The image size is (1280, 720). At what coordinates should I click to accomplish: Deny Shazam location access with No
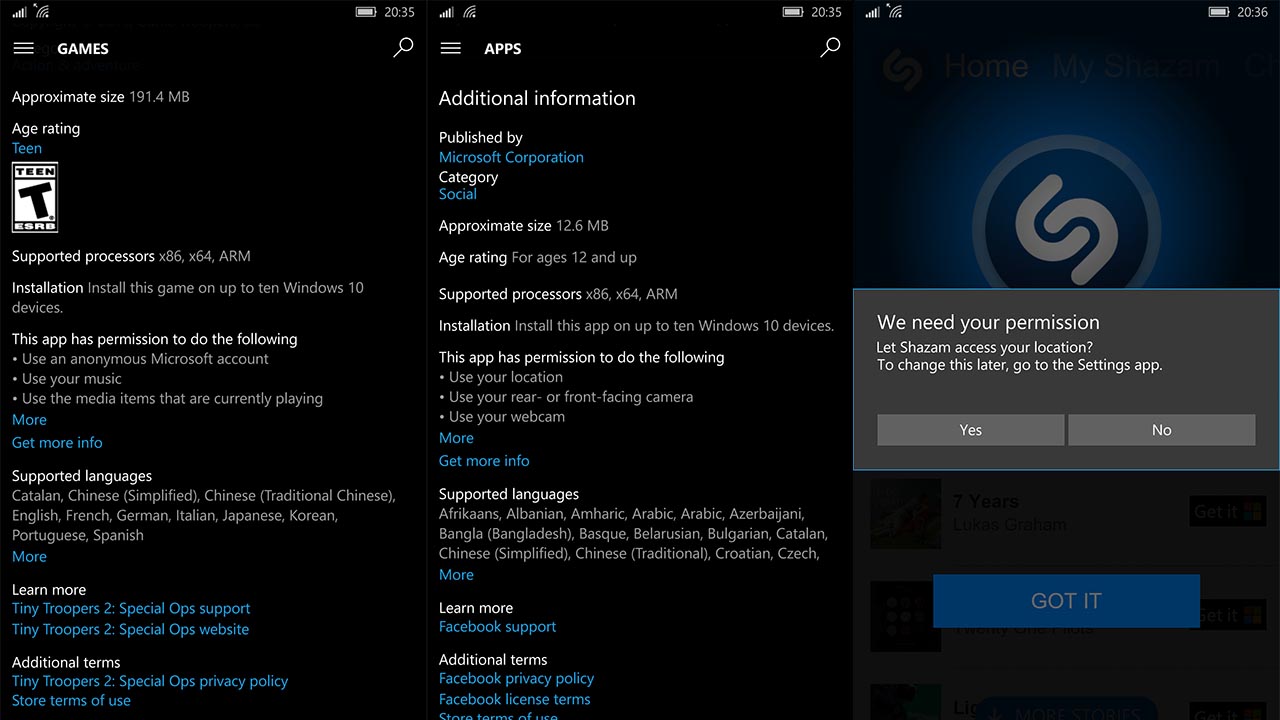(1162, 430)
